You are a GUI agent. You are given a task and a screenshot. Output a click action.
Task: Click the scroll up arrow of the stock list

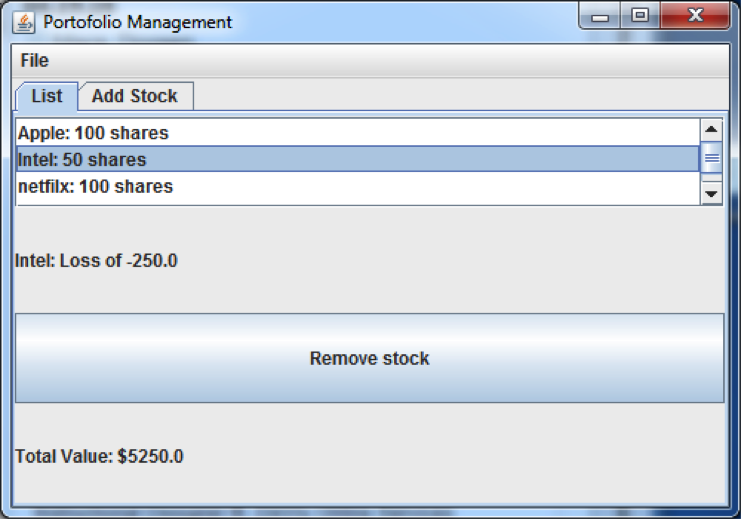click(712, 129)
